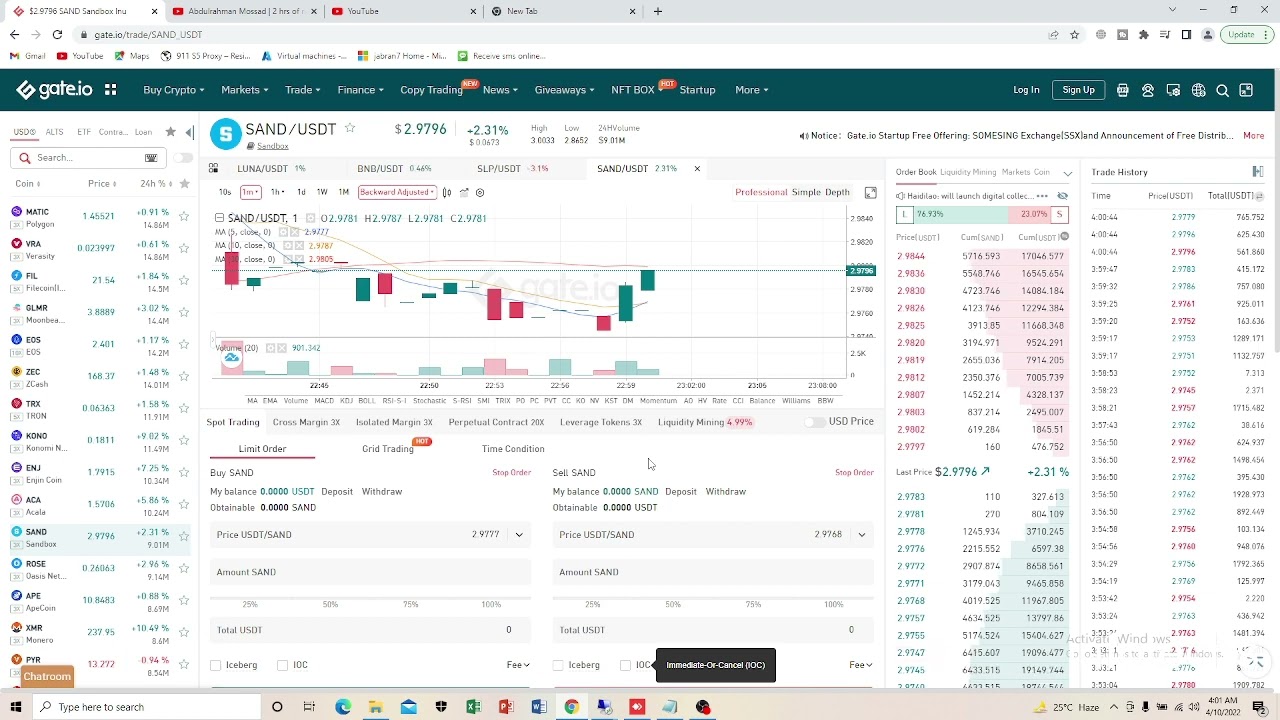Open the Buy Fee dropdown
The image size is (1280, 720).
click(x=518, y=665)
